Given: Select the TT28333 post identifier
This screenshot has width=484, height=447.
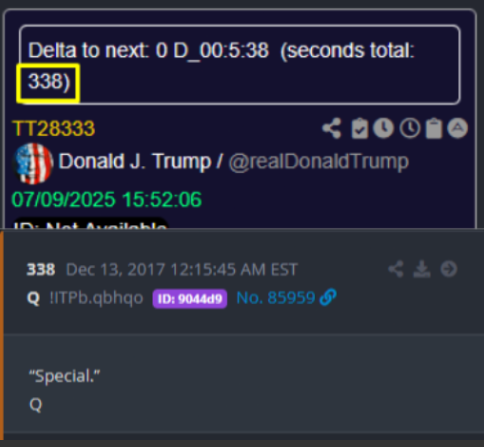Looking at the screenshot, I should click(x=54, y=129).
